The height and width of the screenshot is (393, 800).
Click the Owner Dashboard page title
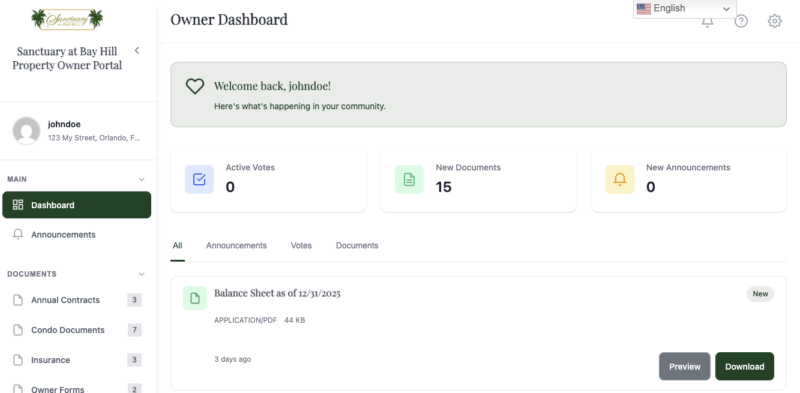pyautogui.click(x=229, y=20)
